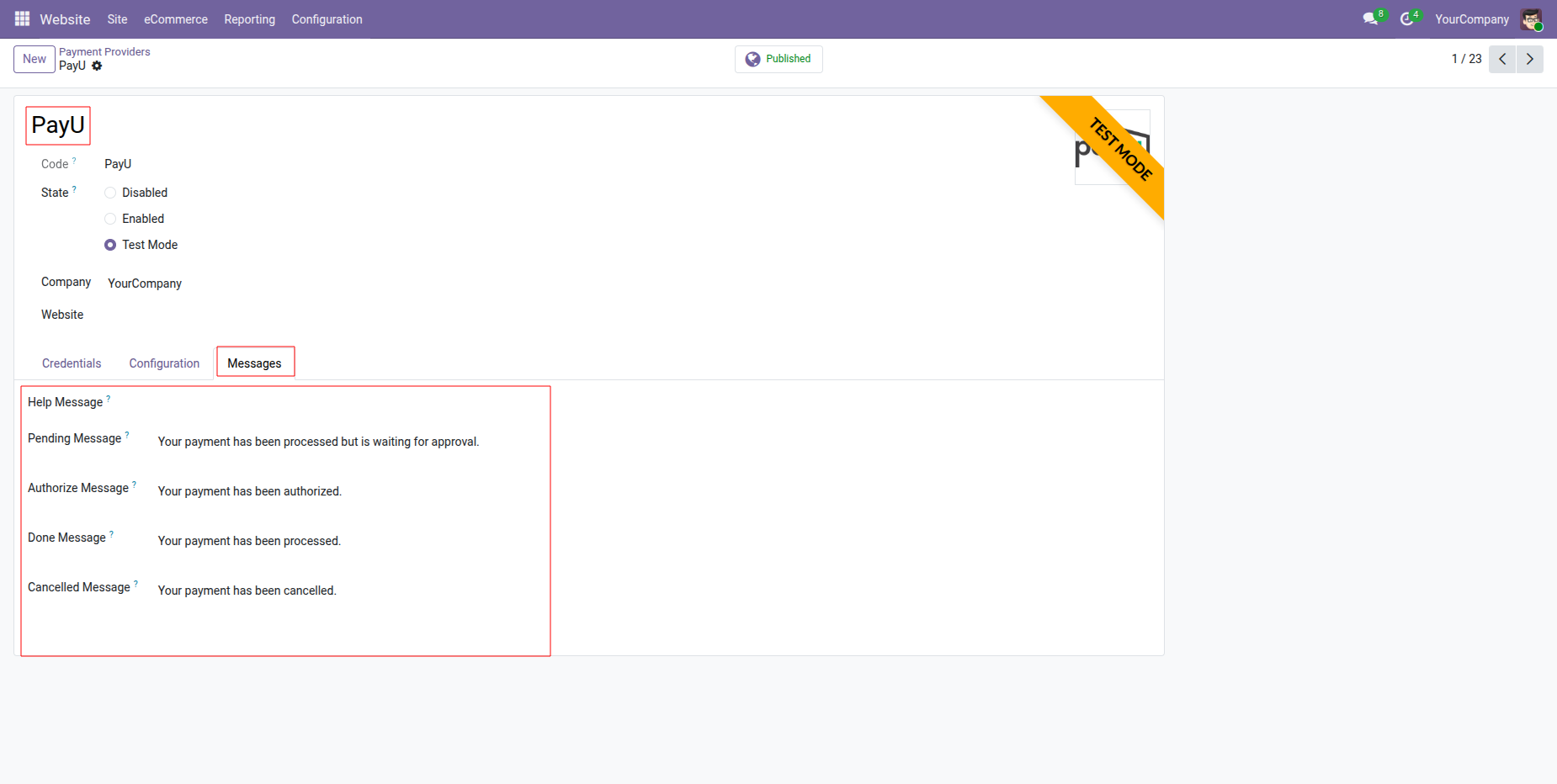Screen dimensions: 1557x784
Task: Show help tooltip for Done Message
Action: click(x=112, y=533)
